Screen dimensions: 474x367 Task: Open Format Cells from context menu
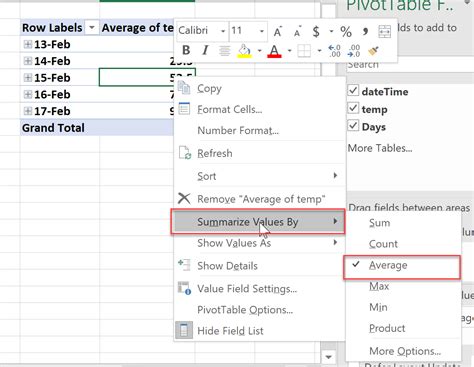259,109
